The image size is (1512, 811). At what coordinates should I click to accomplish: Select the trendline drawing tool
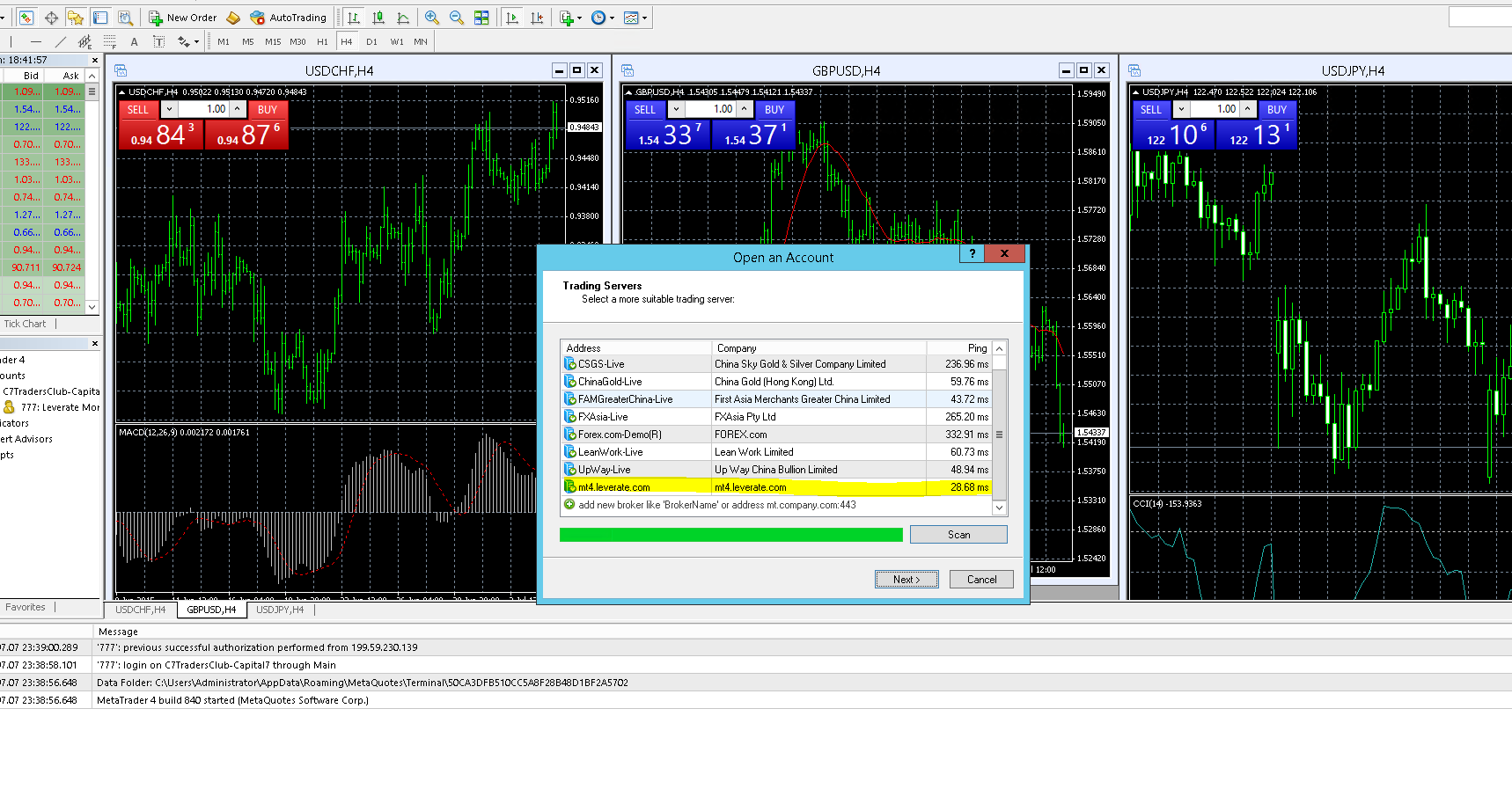[60, 41]
